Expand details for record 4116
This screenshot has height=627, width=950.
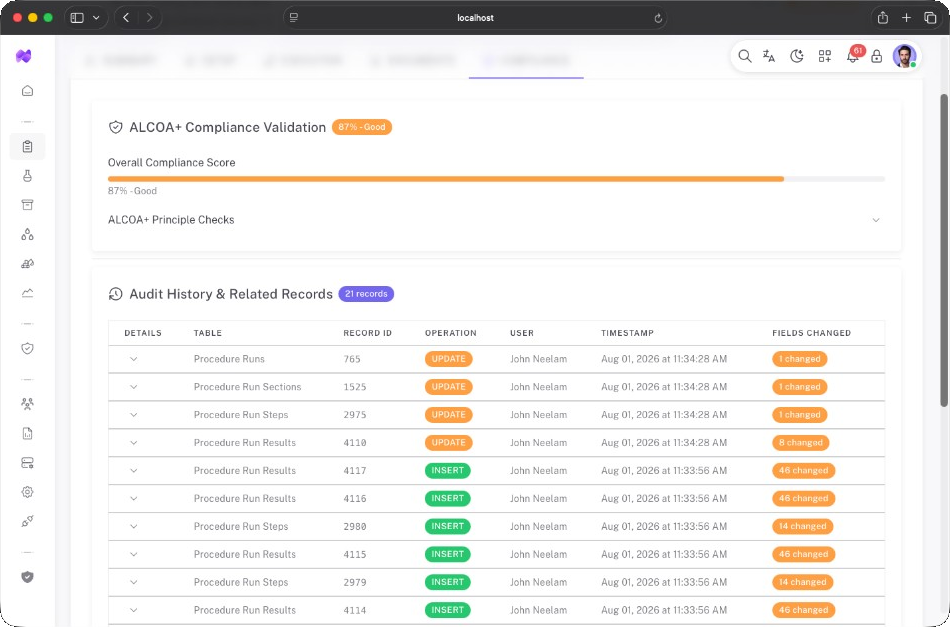tap(133, 498)
